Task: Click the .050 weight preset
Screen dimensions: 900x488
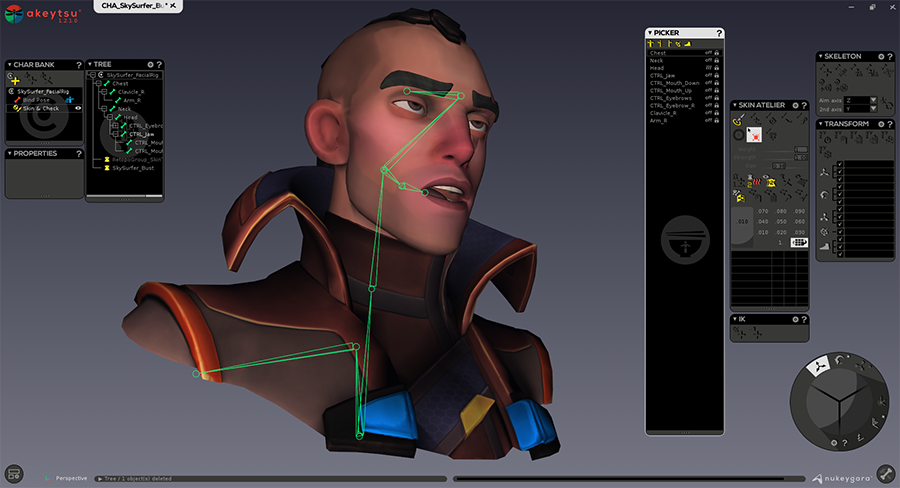Action: pyautogui.click(x=781, y=222)
